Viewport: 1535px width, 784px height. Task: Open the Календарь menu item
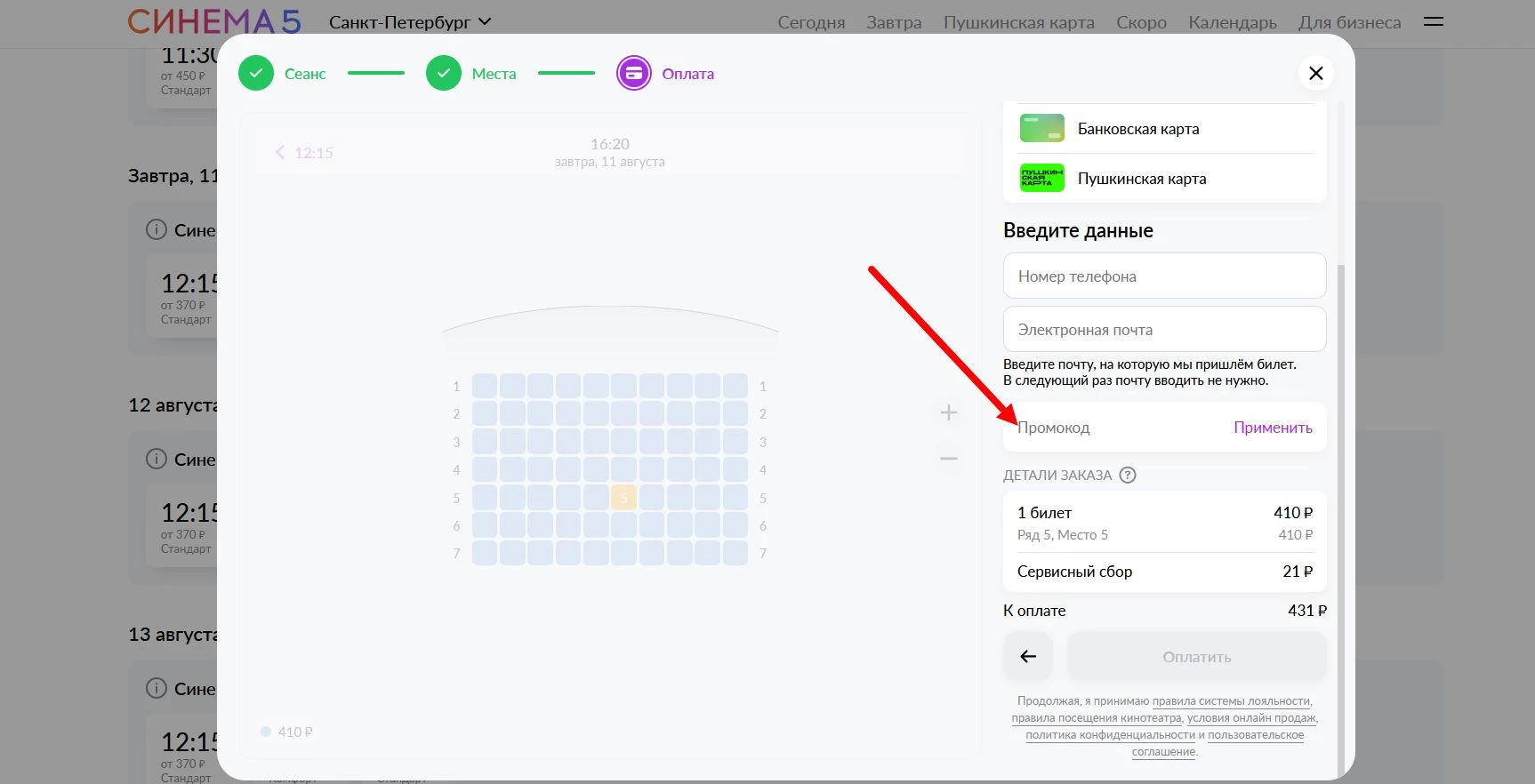(1232, 22)
